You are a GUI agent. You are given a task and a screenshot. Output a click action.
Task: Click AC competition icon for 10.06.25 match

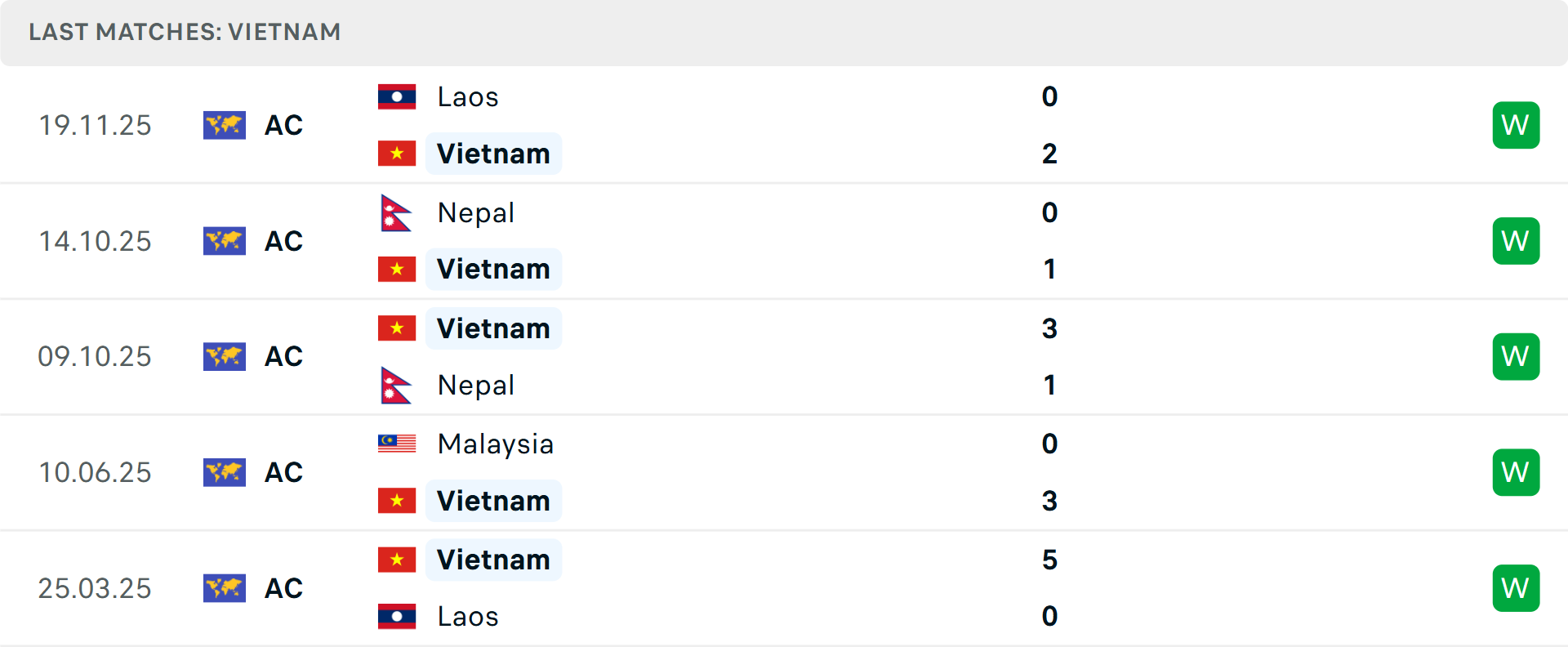click(x=225, y=472)
